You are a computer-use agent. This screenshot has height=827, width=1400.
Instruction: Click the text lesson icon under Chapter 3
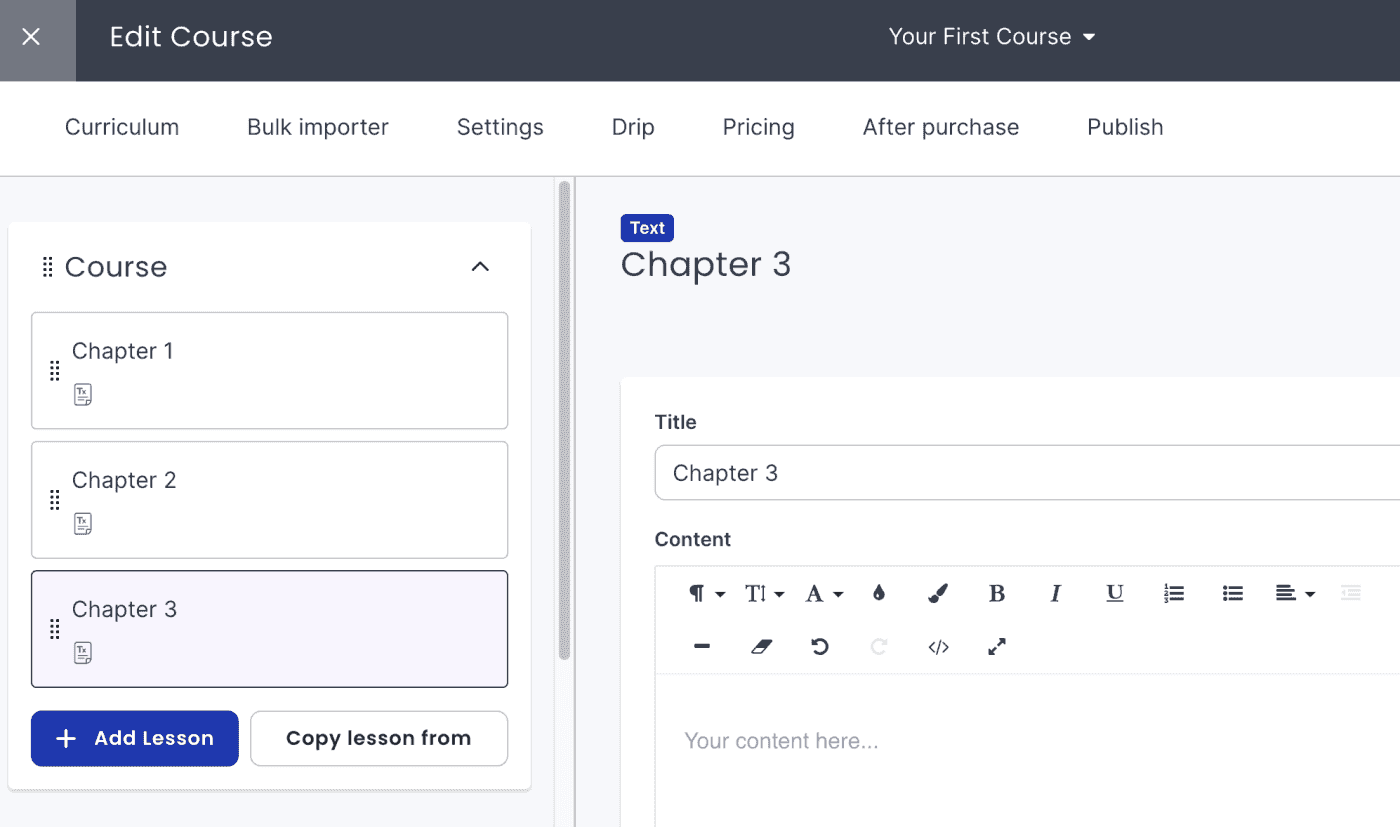[x=83, y=653]
